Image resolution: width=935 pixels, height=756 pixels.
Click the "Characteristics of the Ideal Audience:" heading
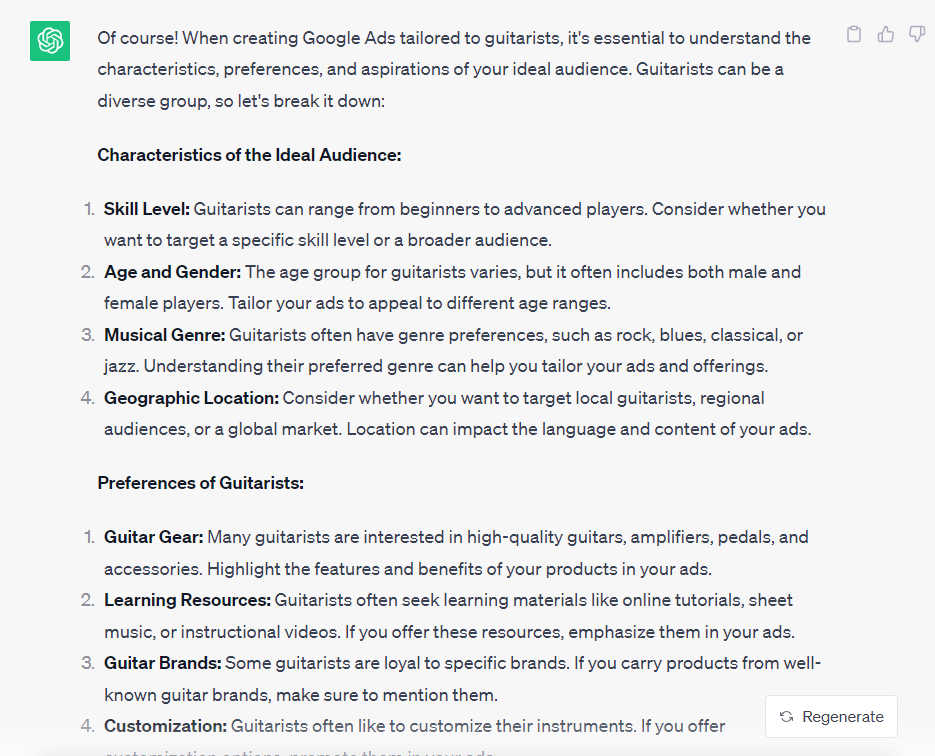(x=249, y=155)
